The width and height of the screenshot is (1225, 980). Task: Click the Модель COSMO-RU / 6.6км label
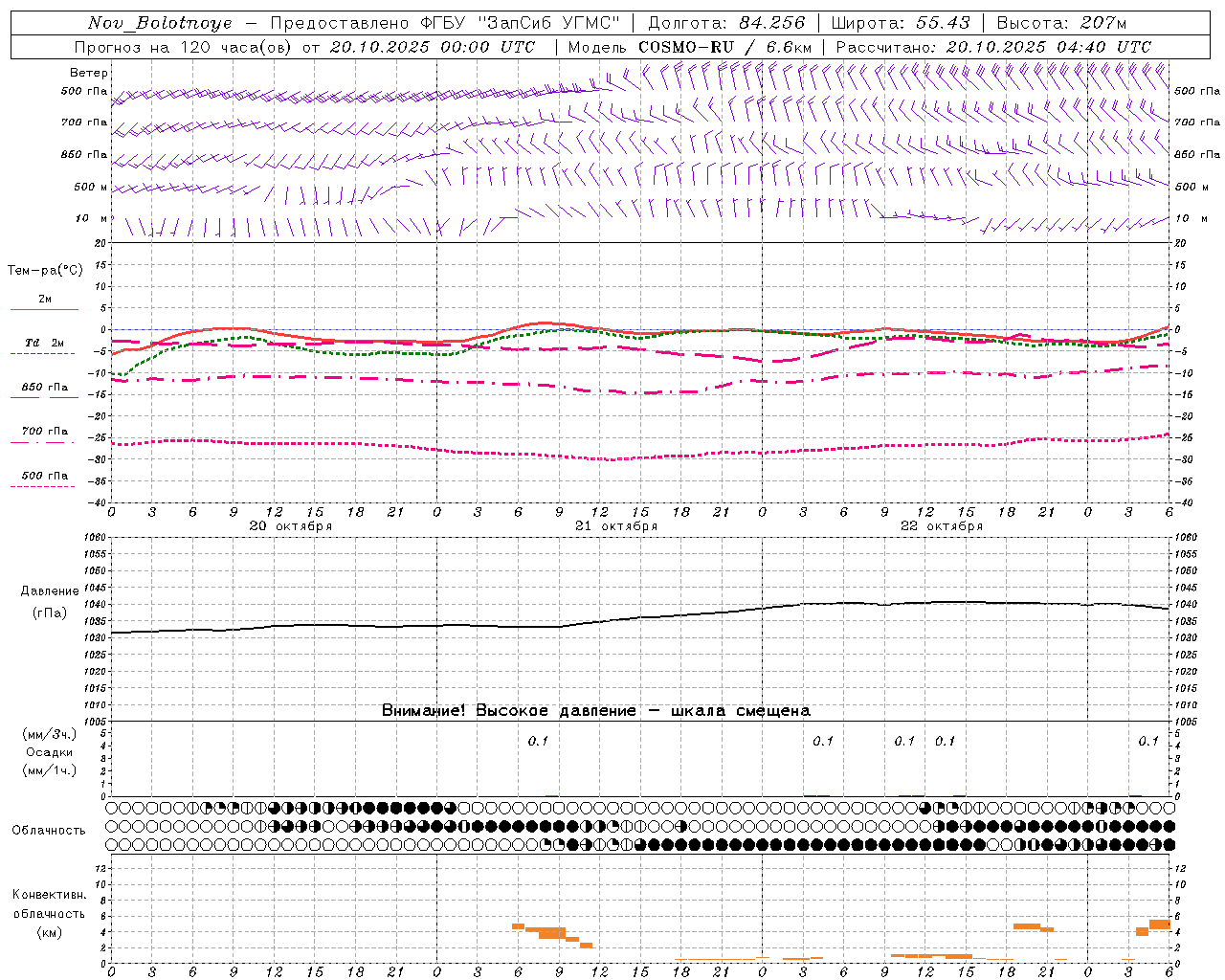point(690,47)
